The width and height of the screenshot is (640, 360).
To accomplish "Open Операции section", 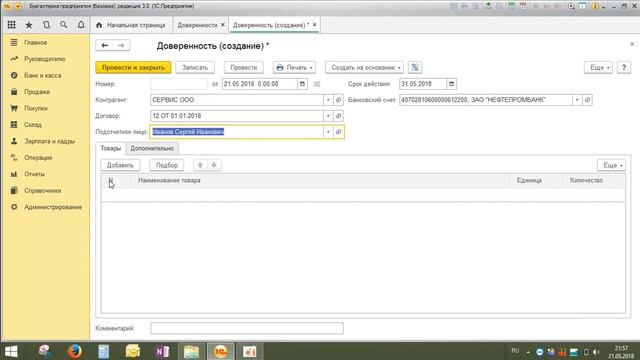I will [x=38, y=158].
